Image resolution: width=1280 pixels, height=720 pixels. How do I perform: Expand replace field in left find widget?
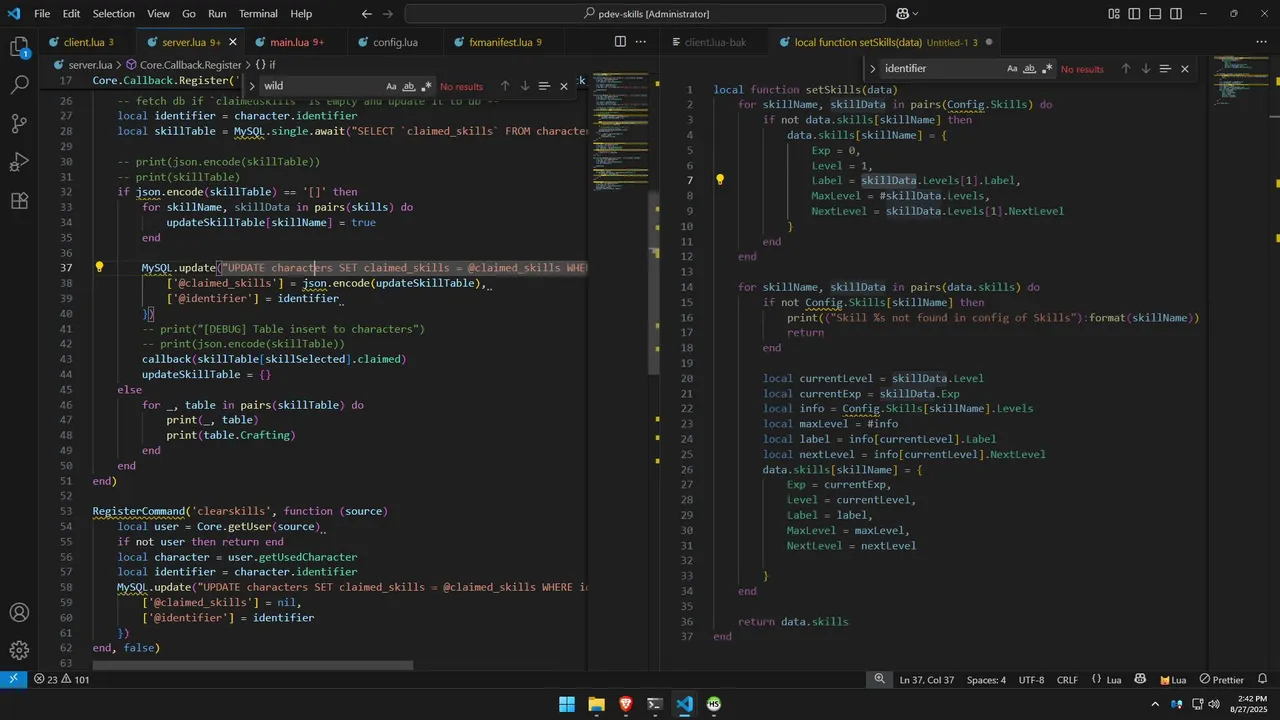click(x=252, y=86)
